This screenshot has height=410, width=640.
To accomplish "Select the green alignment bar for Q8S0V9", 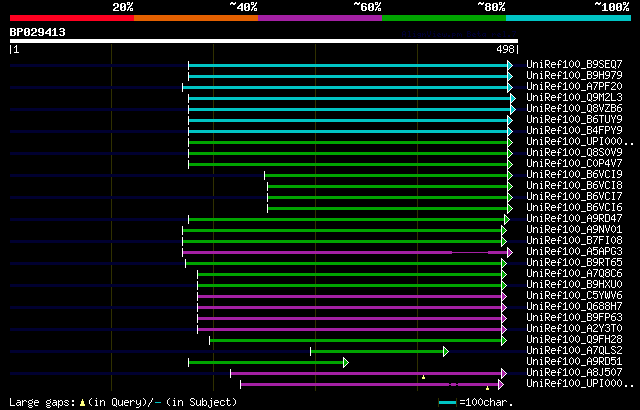I will 348,154.
